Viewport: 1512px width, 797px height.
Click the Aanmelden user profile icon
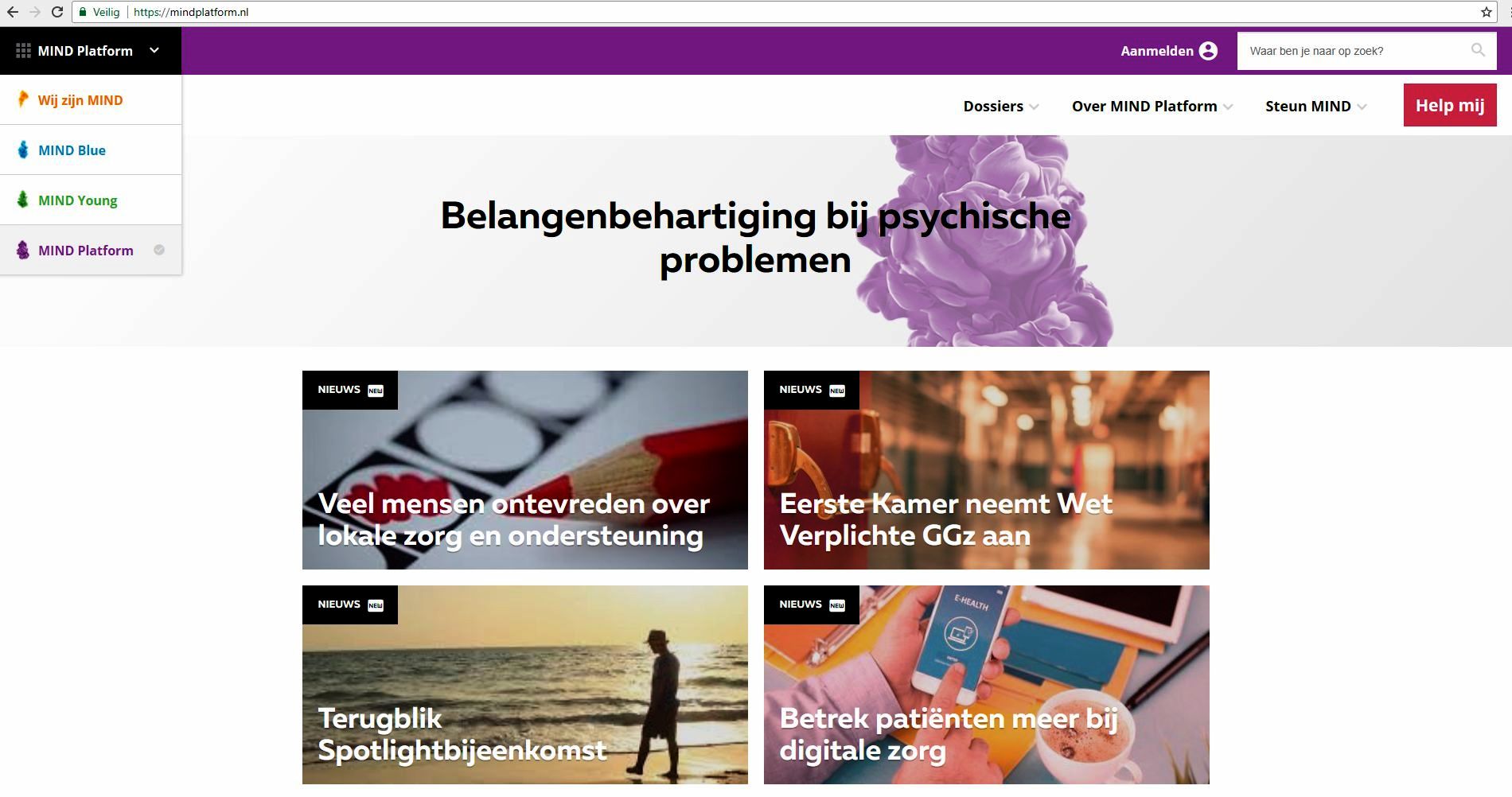1208,51
